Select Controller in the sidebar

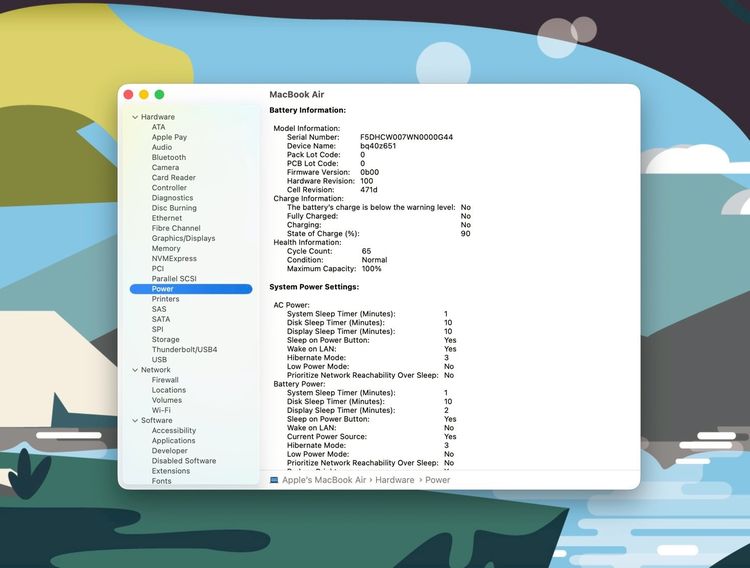click(169, 188)
